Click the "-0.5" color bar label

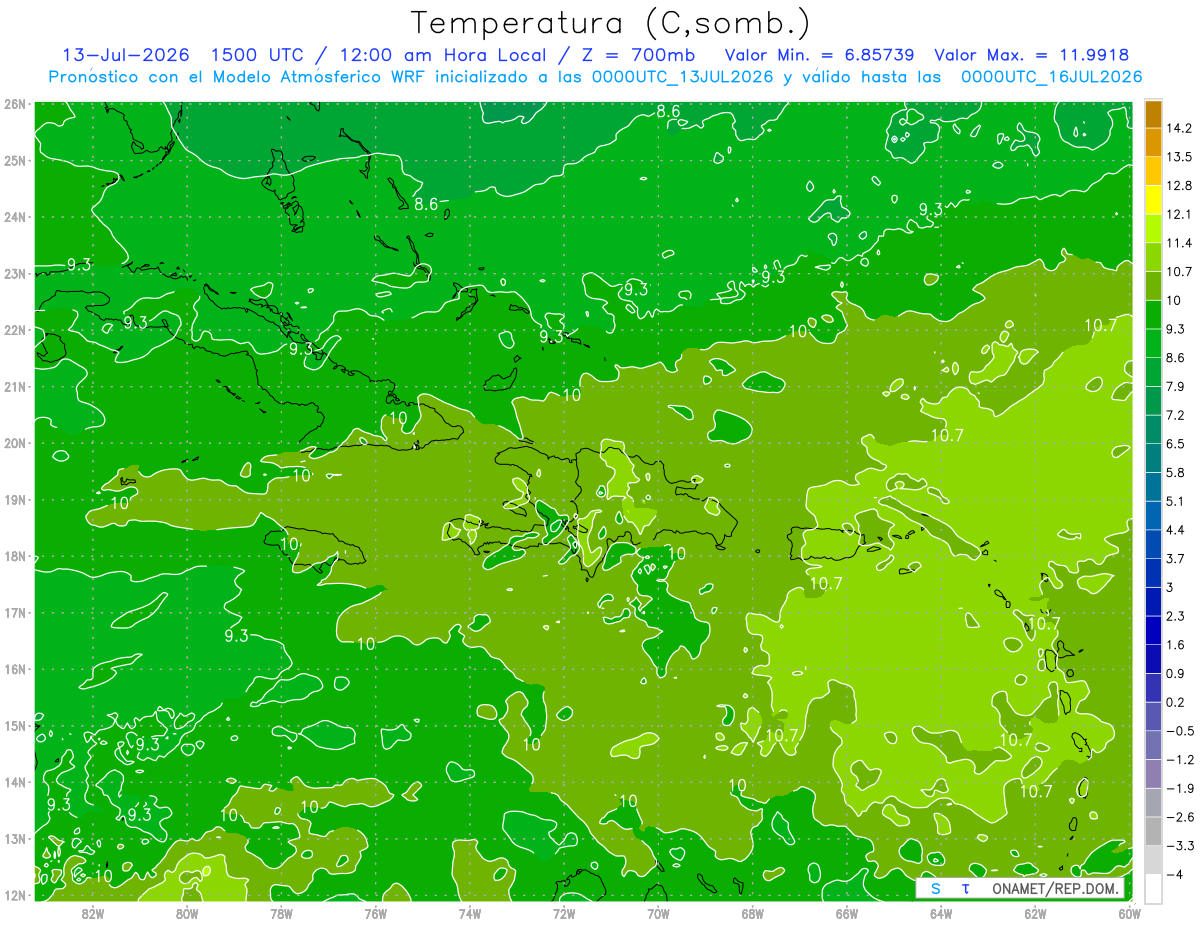[1179, 731]
